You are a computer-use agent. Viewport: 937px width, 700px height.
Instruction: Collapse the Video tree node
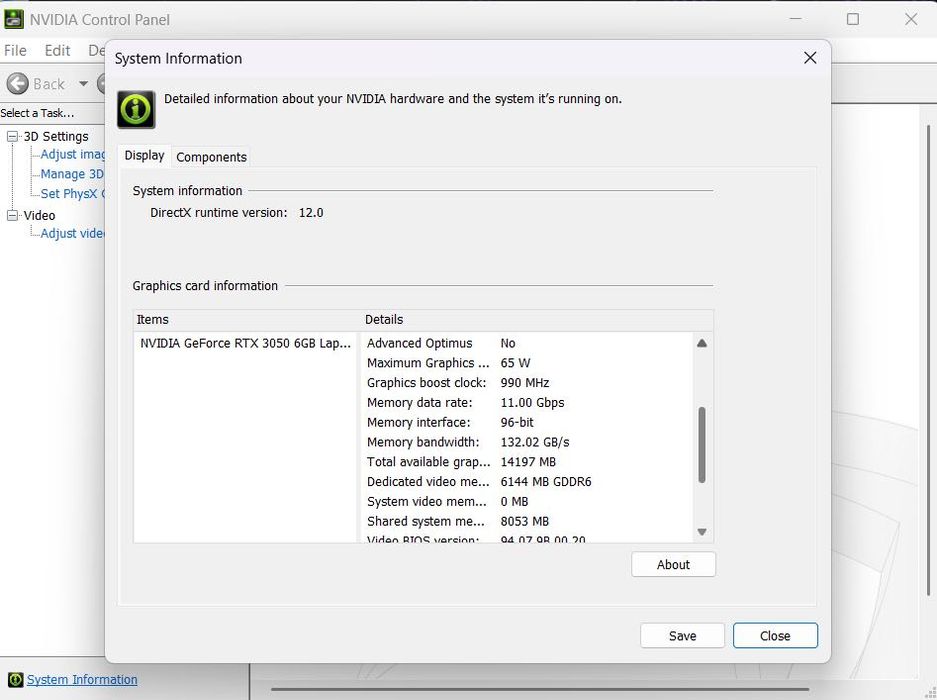[x=13, y=215]
